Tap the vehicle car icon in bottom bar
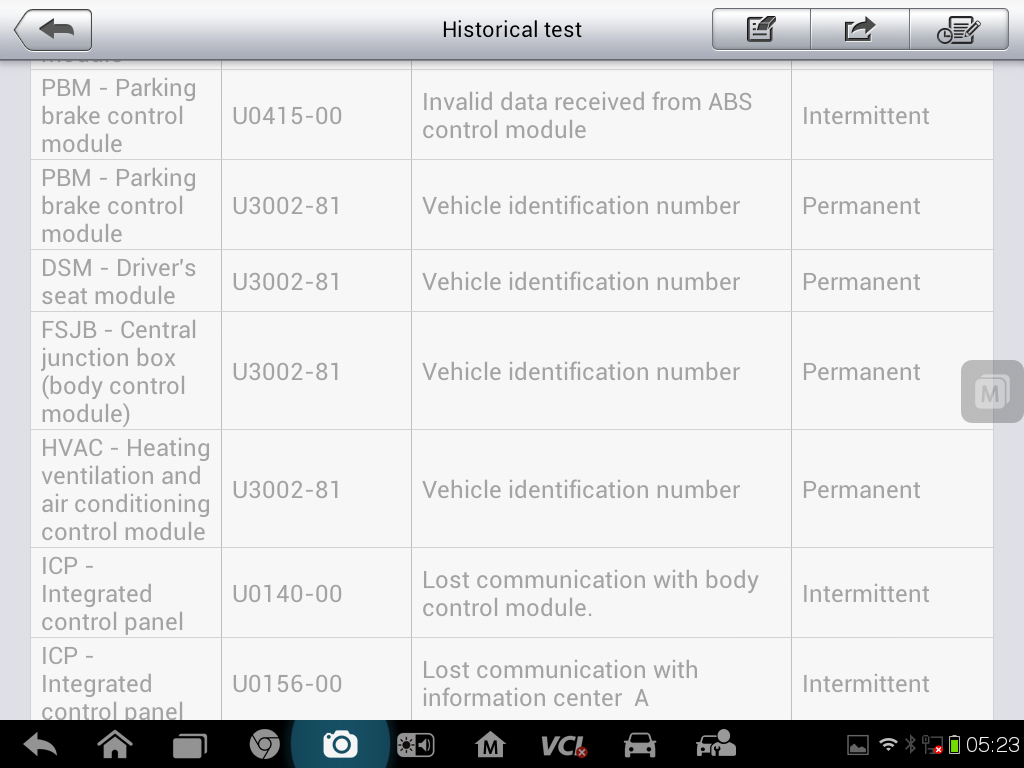This screenshot has height=768, width=1024. point(639,744)
